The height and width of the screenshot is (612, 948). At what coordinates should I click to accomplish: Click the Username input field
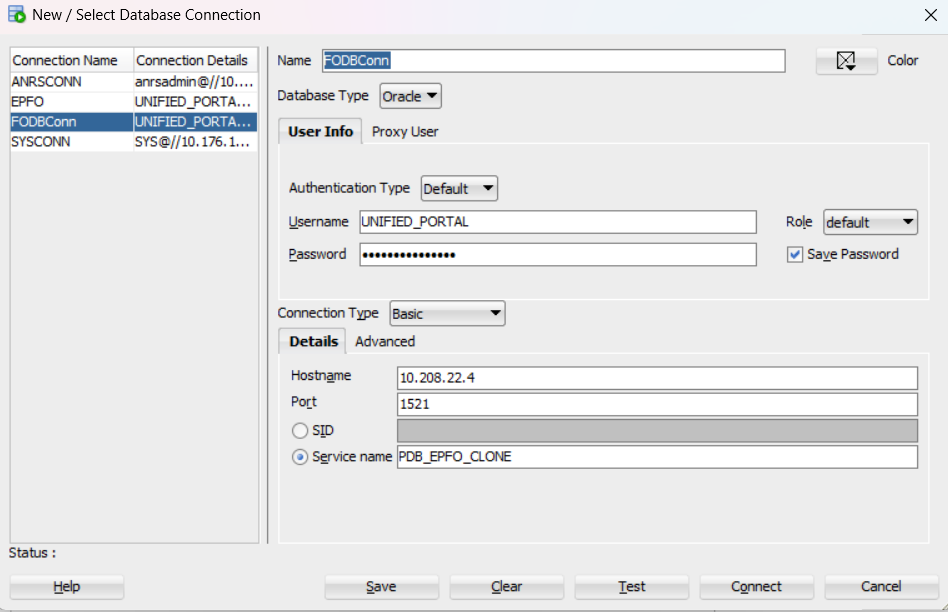pyautogui.click(x=557, y=222)
